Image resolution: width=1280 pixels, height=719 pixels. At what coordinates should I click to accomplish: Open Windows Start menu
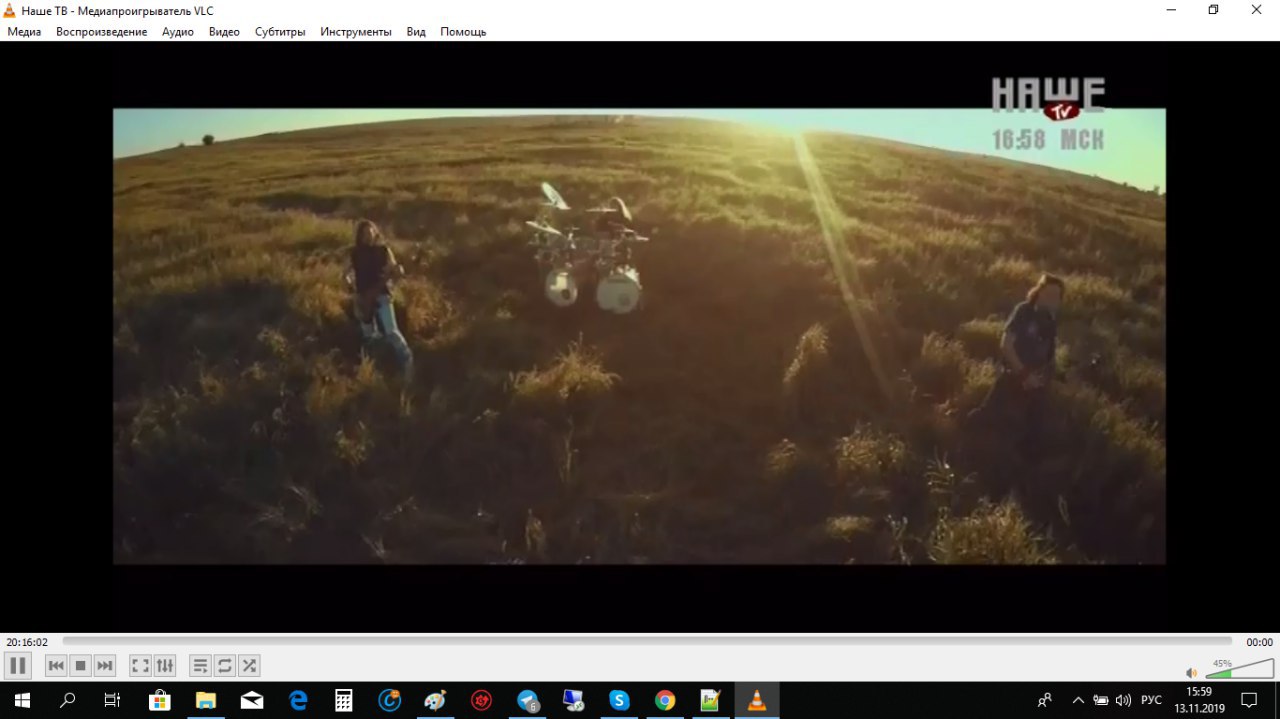coord(21,700)
